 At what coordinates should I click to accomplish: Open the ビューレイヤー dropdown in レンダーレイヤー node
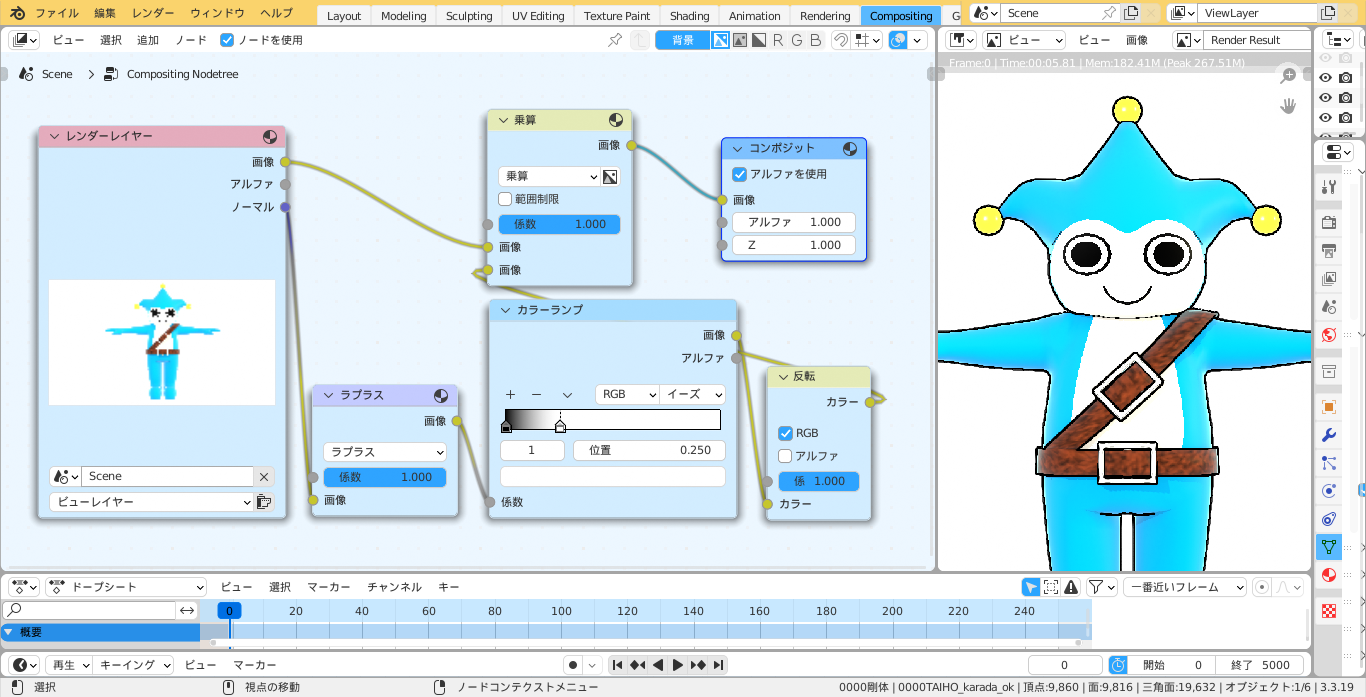click(x=152, y=502)
